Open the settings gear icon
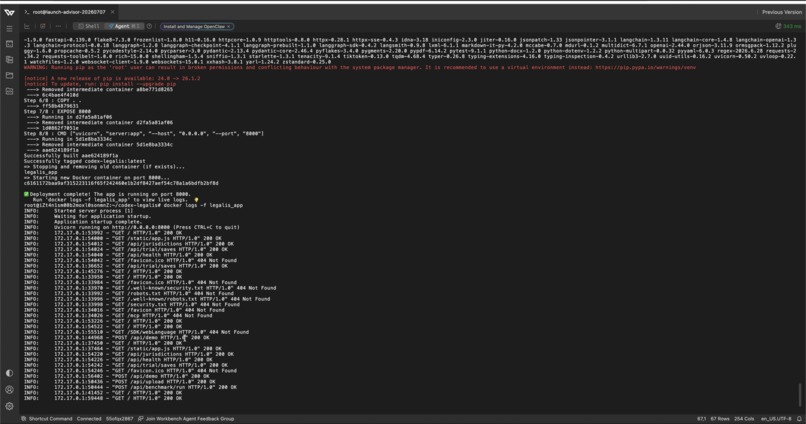 (9, 406)
